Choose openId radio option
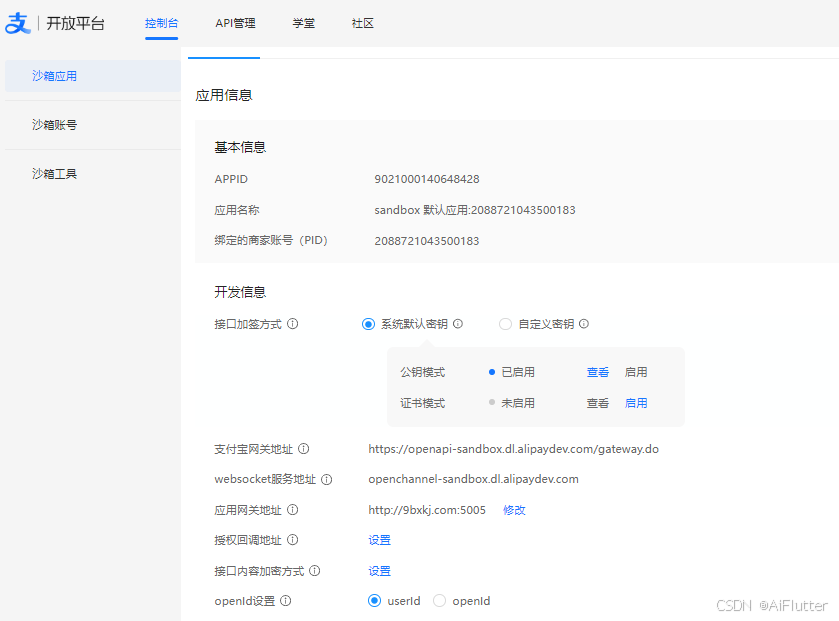839x621 pixels. pyautogui.click(x=439, y=601)
